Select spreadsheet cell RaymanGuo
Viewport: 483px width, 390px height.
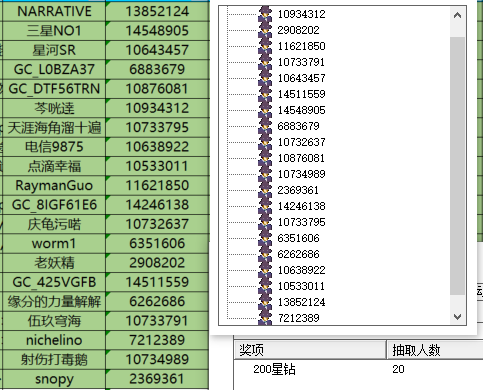(54, 186)
